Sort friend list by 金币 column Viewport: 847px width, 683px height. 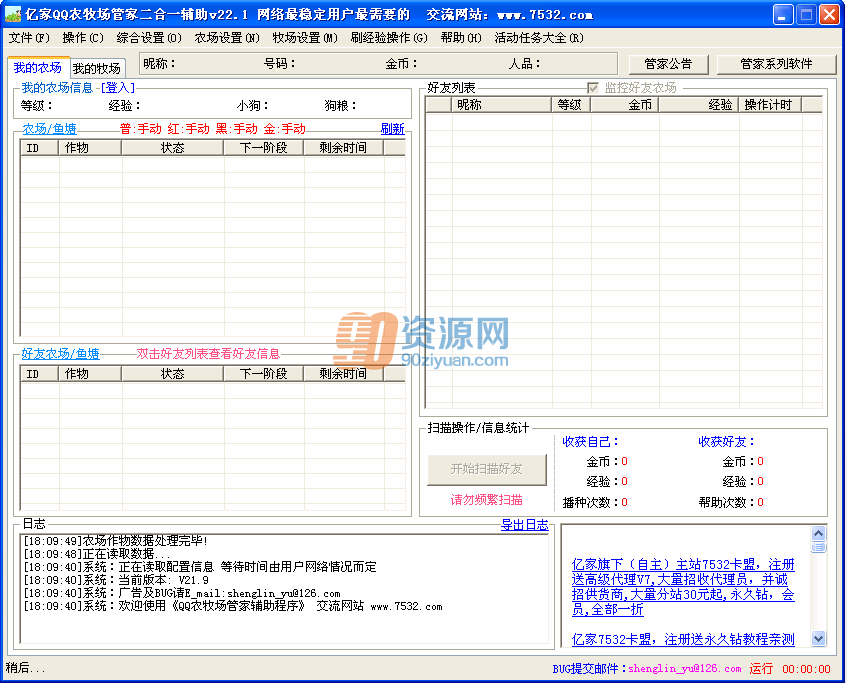coord(624,105)
